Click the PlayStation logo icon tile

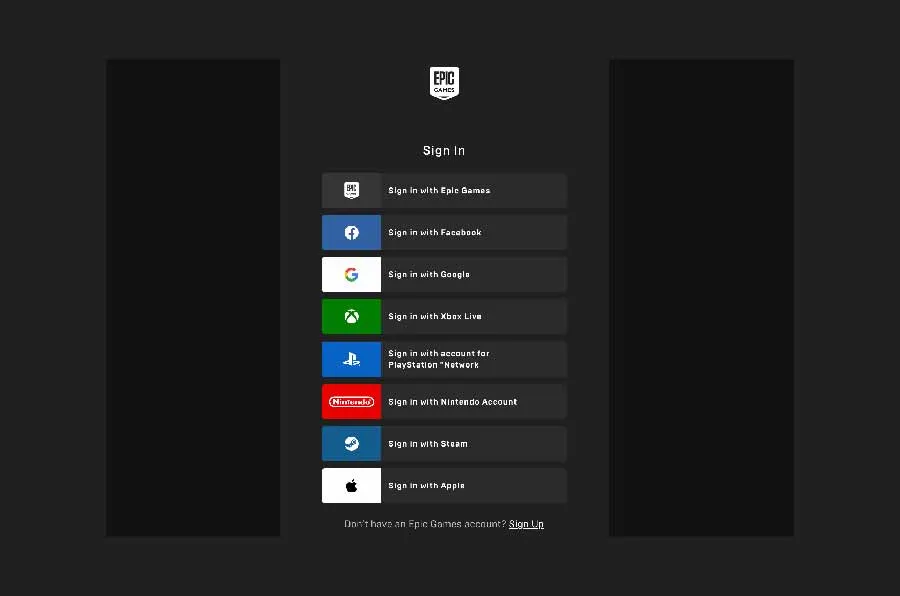click(x=351, y=359)
